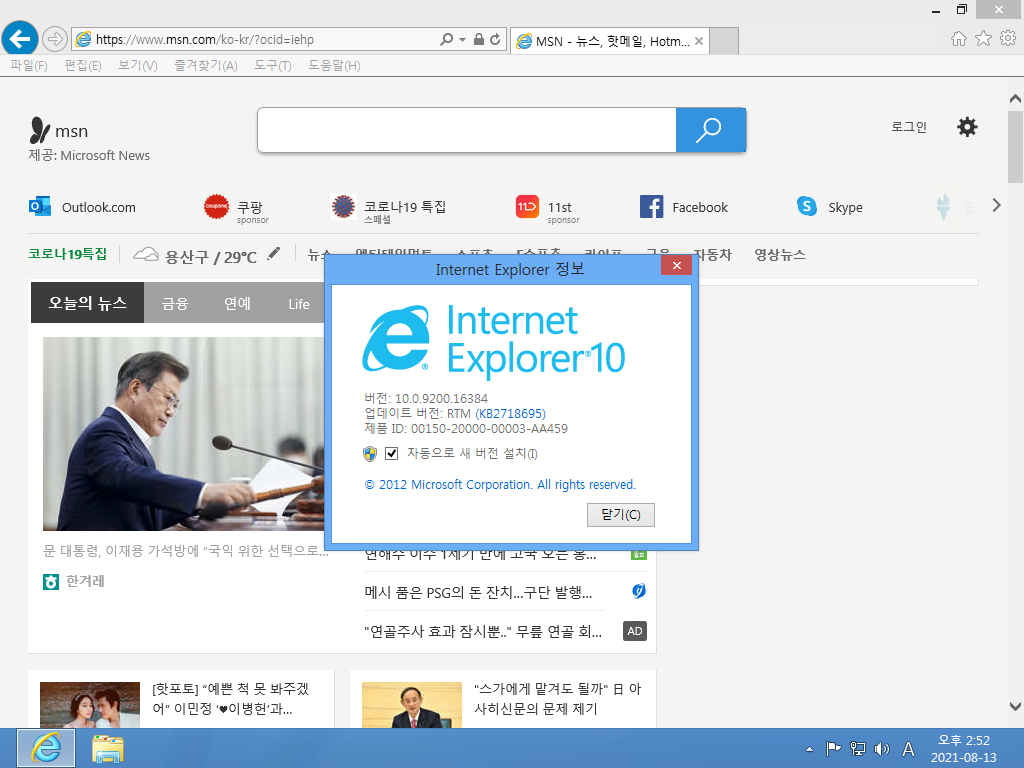The height and width of the screenshot is (768, 1024).
Task: Open the Skype shortcut
Action: tap(829, 207)
